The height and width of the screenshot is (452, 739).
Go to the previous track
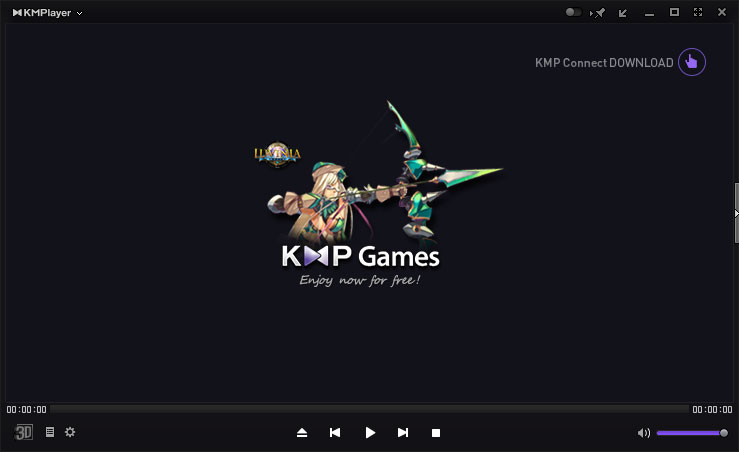[x=335, y=432]
